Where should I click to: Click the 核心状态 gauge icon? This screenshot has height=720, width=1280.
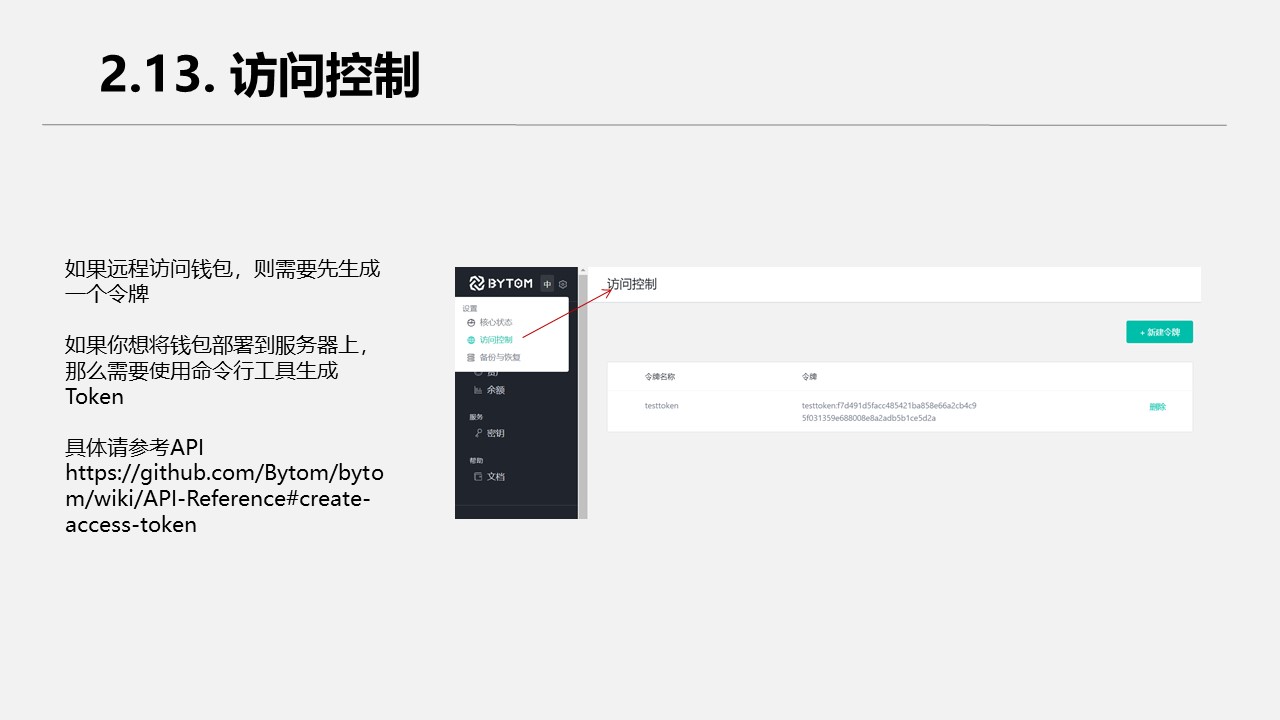point(471,323)
